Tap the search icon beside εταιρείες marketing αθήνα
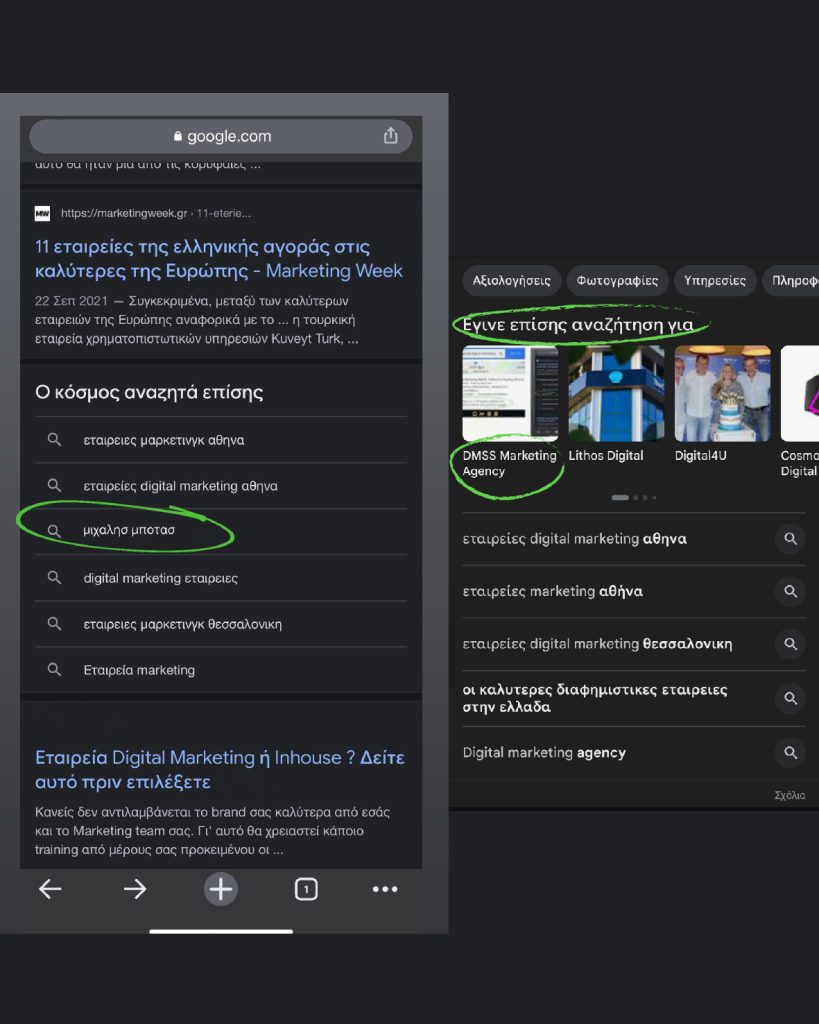This screenshot has width=819, height=1024. pyautogui.click(x=790, y=591)
